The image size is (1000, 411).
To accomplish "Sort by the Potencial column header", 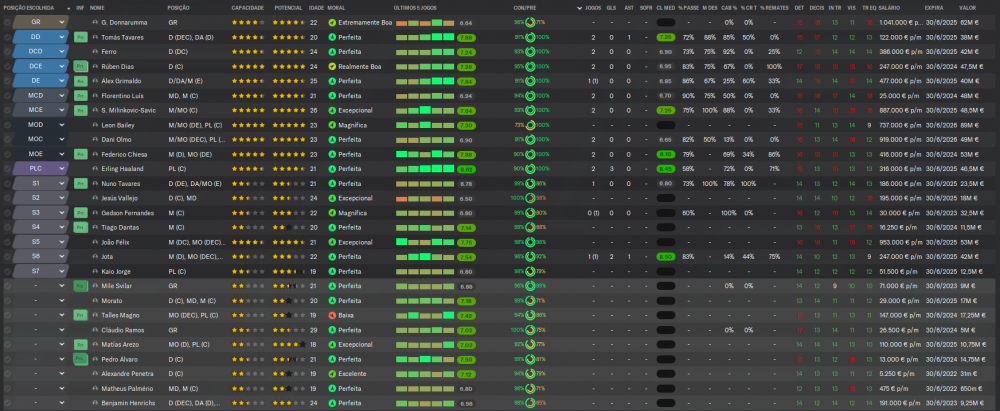I will click(x=288, y=8).
